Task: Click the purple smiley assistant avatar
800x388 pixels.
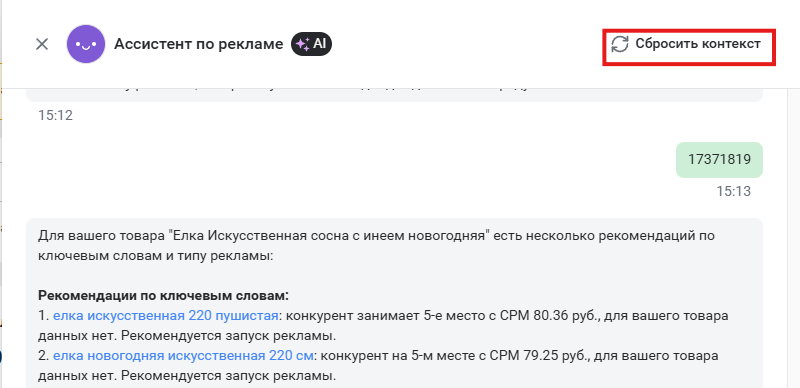Action: (x=86, y=44)
